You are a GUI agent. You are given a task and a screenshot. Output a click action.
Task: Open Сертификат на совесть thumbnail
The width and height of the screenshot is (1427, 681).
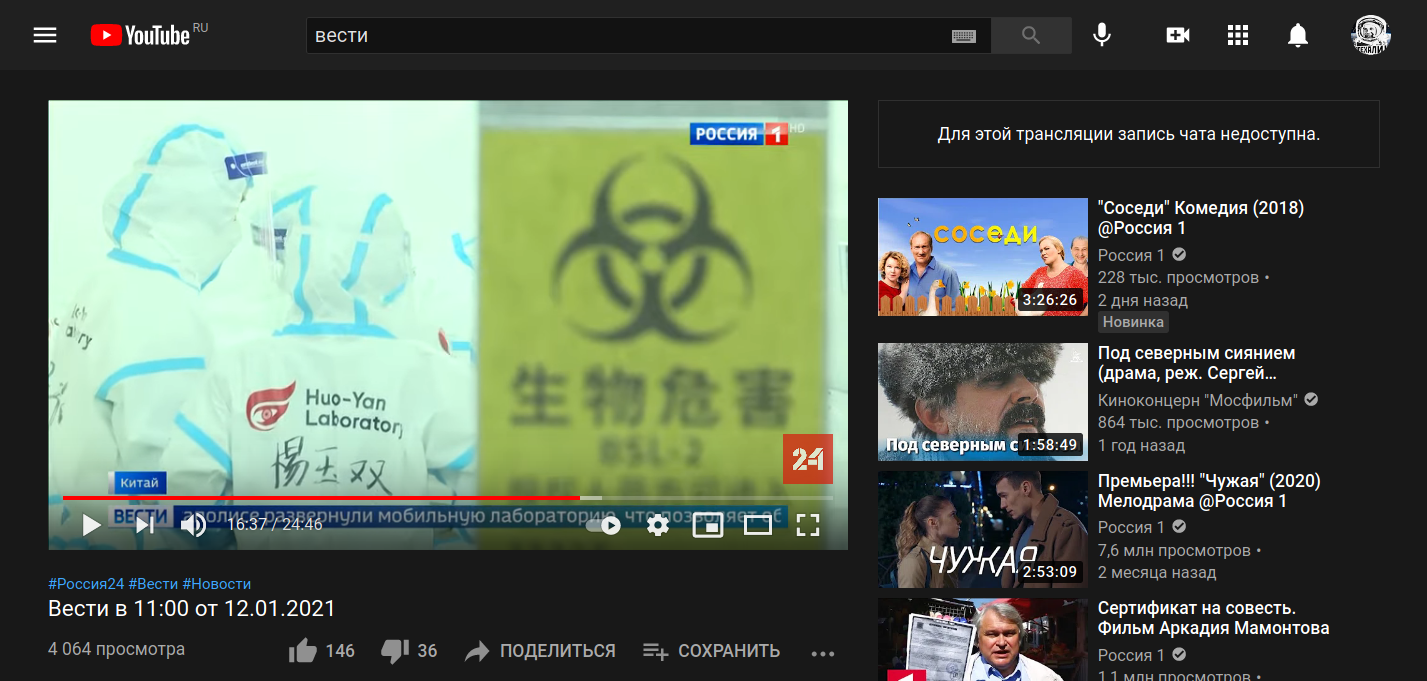tap(982, 639)
